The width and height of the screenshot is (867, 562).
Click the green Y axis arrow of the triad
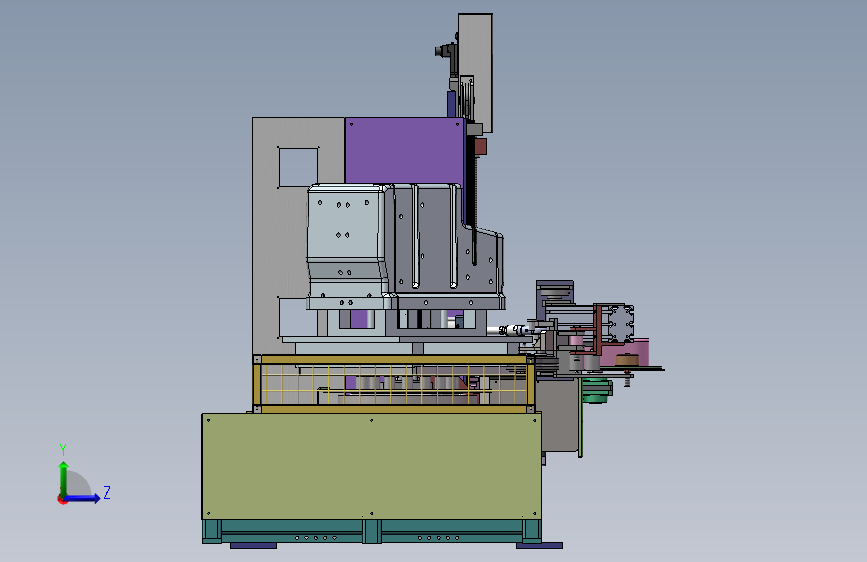(x=64, y=478)
